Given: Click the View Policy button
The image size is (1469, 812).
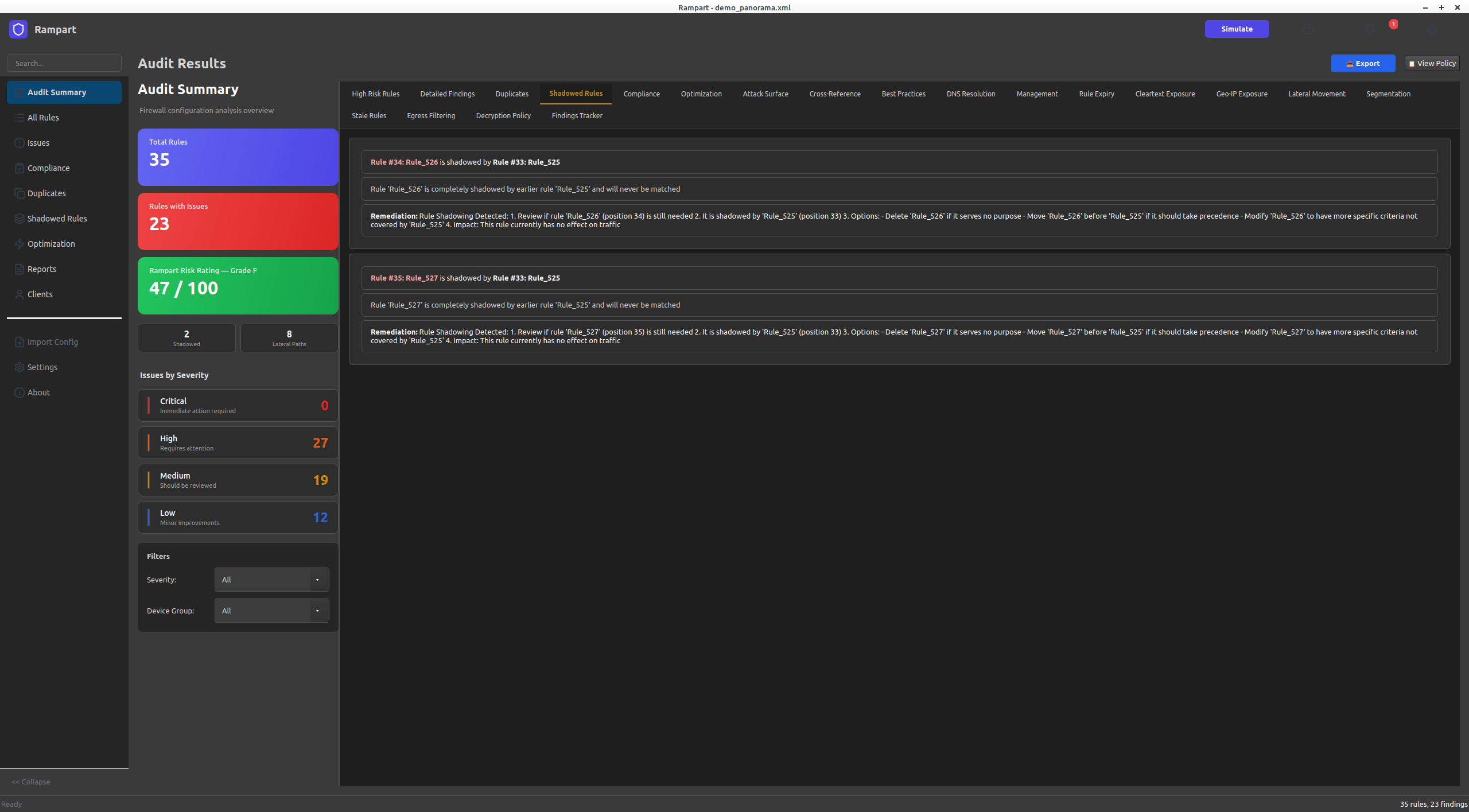Looking at the screenshot, I should (x=1432, y=63).
